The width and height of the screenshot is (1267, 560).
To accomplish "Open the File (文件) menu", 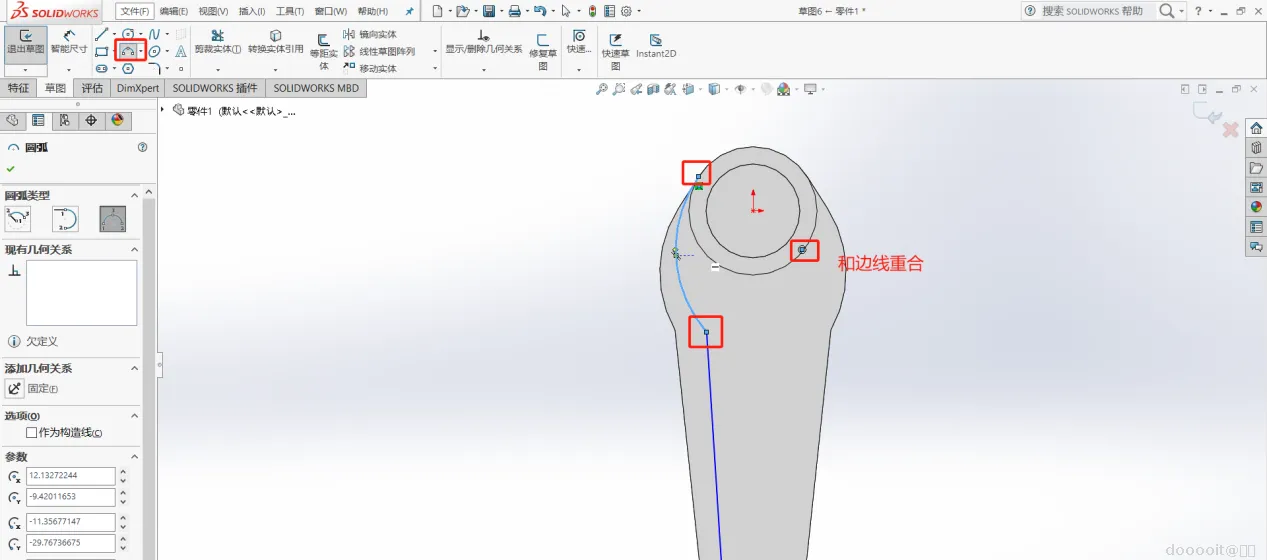I will tap(134, 11).
